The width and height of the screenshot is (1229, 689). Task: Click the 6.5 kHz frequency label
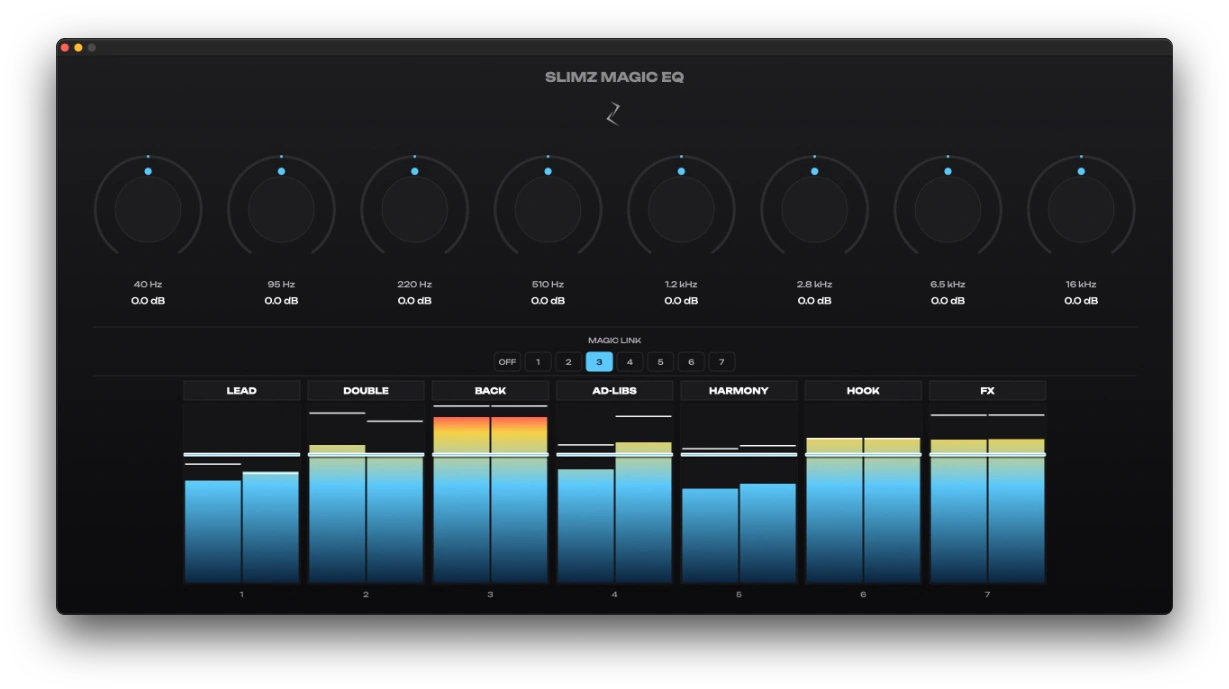(x=948, y=285)
